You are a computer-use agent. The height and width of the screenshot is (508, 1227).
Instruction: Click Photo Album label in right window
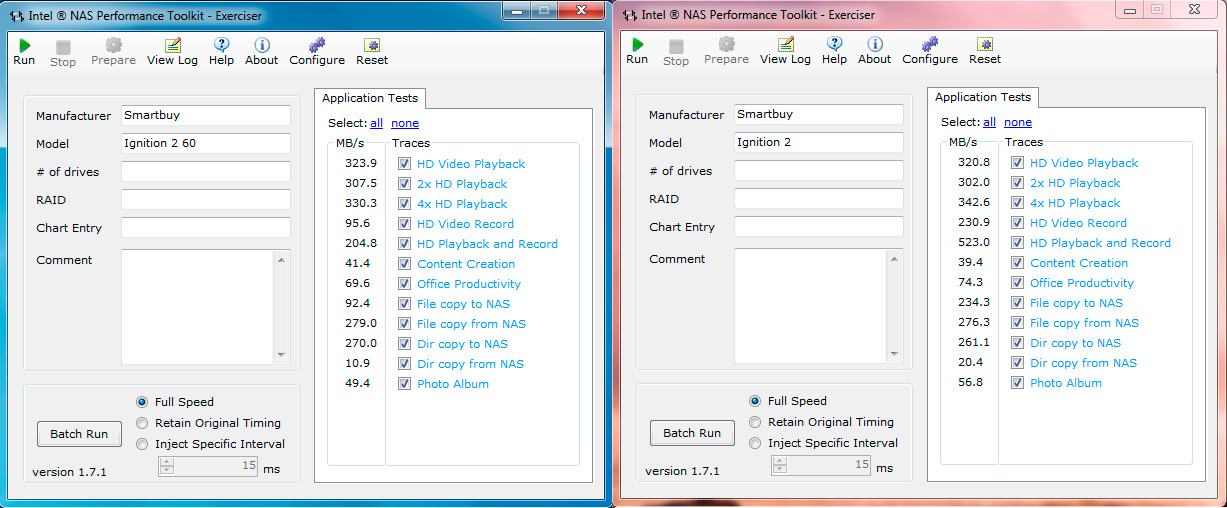click(x=1066, y=383)
